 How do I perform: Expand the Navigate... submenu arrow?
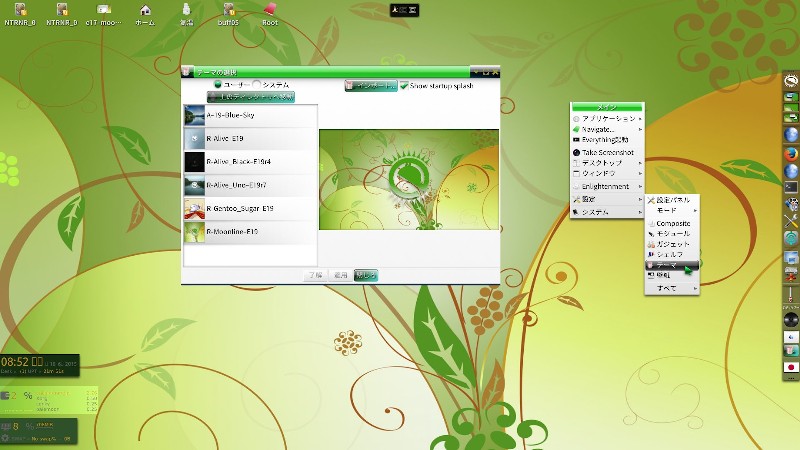click(640, 130)
